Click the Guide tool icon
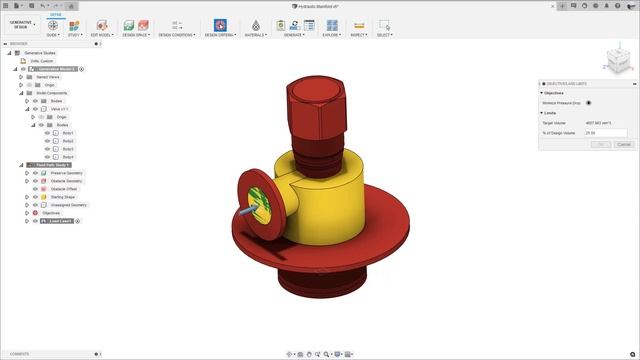 53,25
